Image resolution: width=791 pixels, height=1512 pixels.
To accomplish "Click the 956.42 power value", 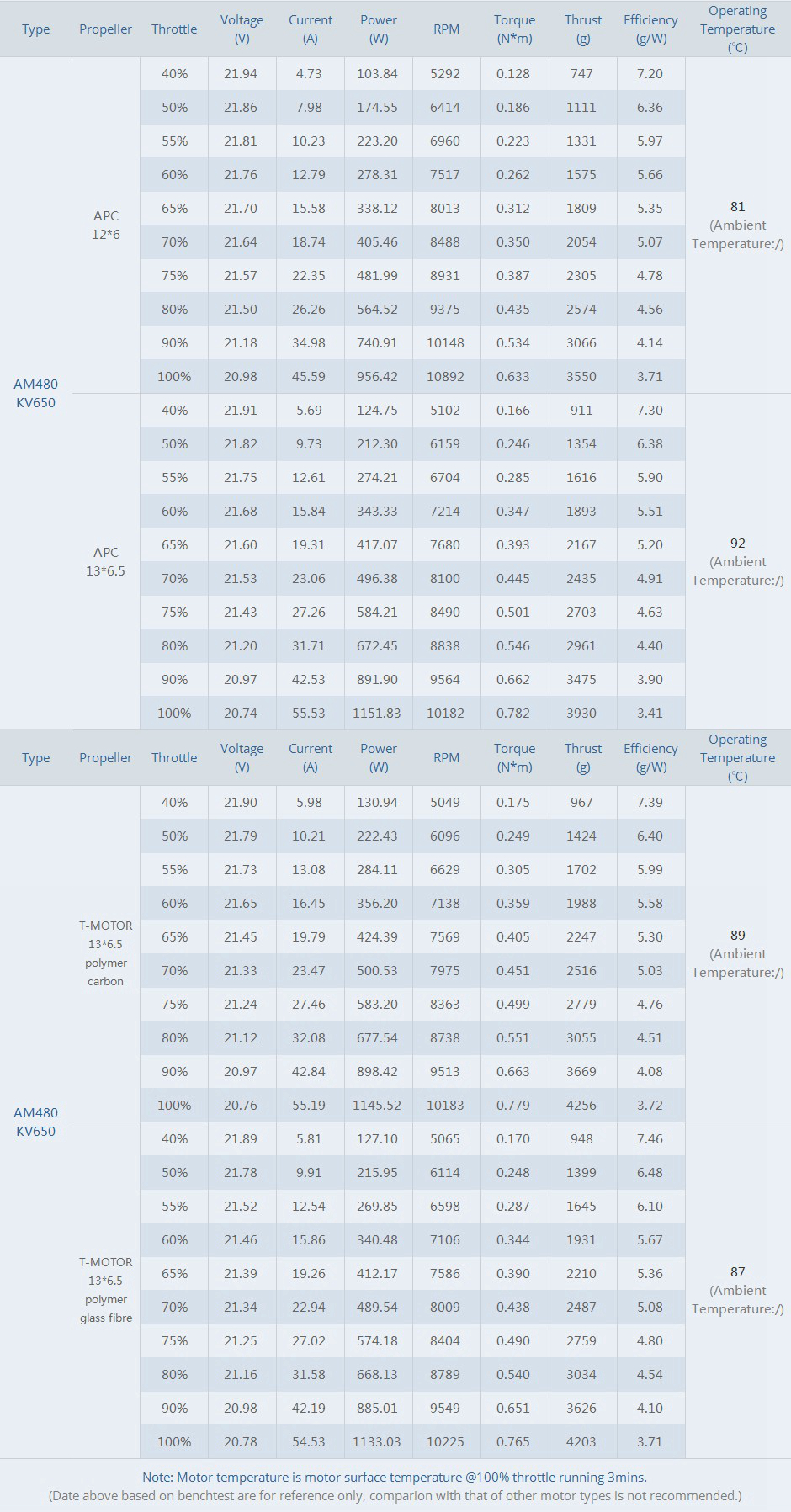I will [x=377, y=377].
